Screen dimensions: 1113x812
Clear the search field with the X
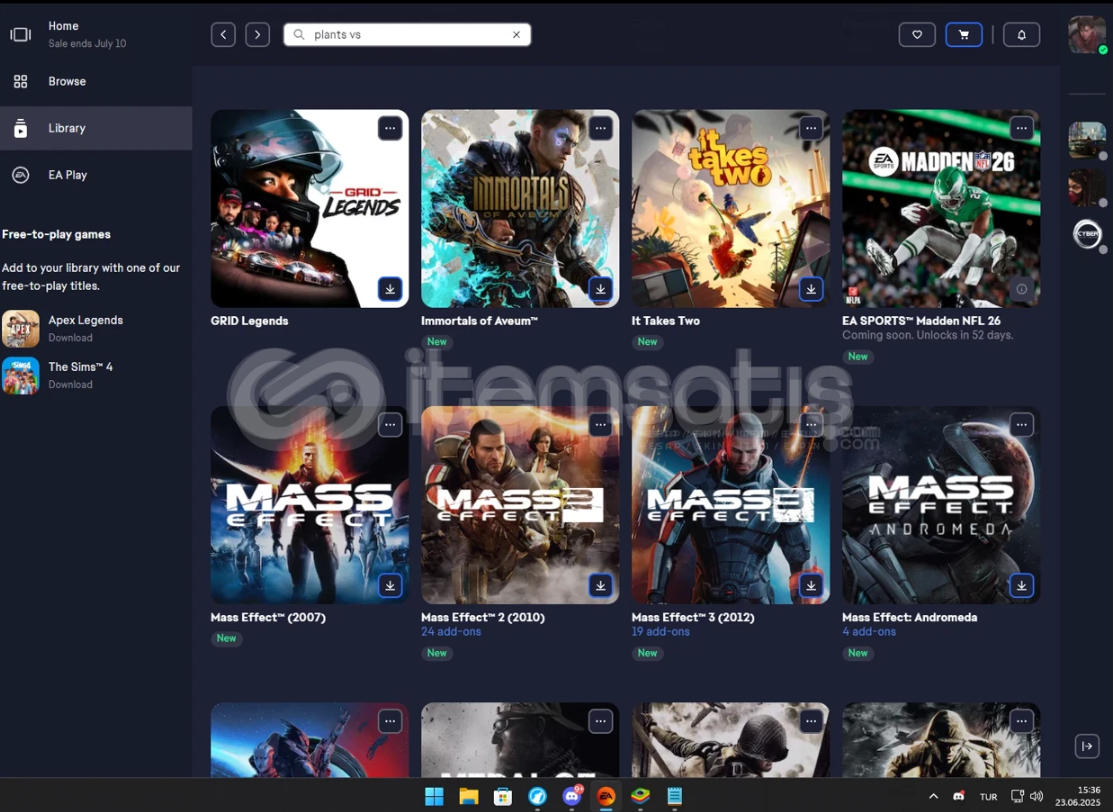point(516,34)
